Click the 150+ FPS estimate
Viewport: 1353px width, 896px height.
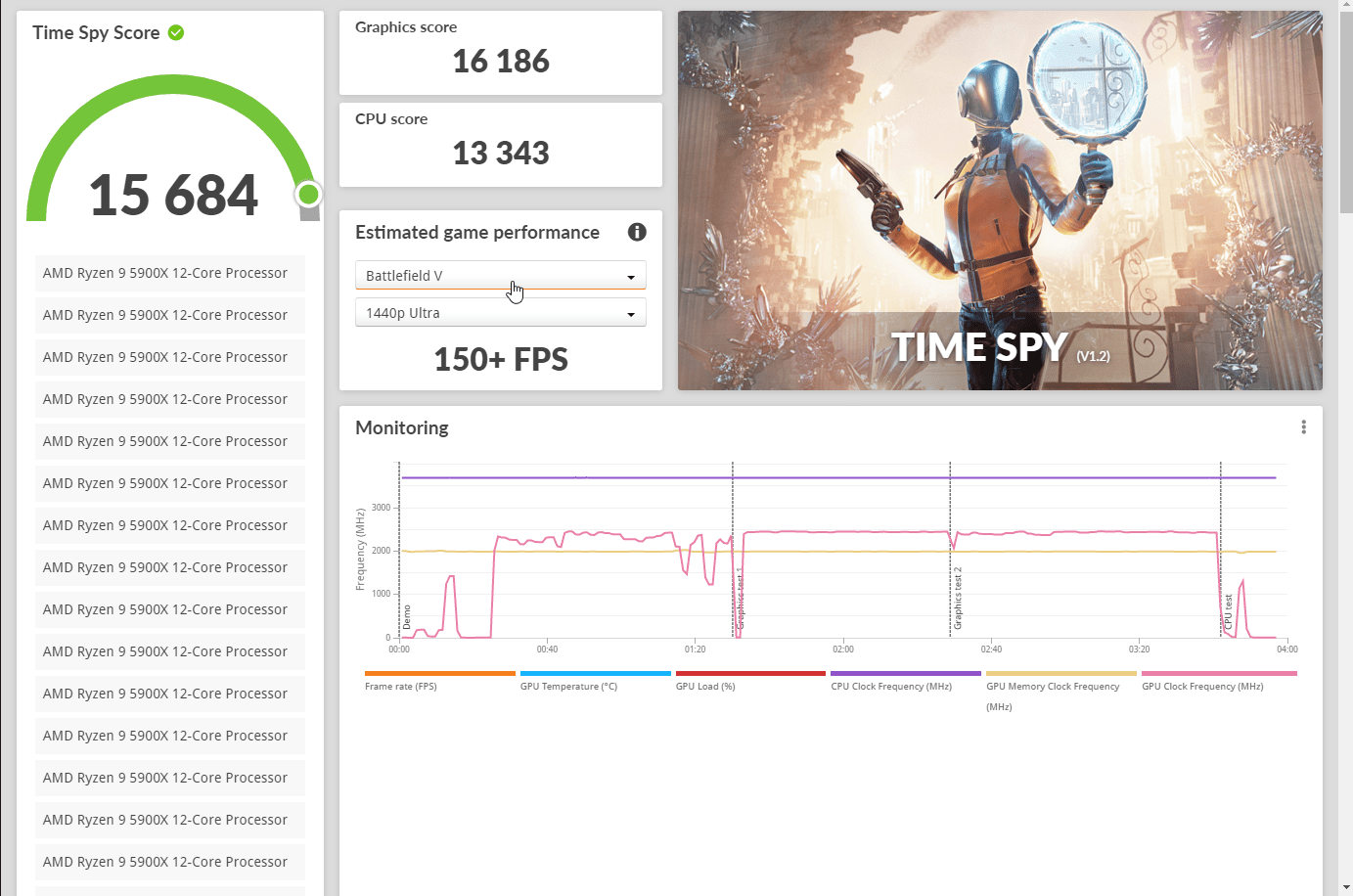[x=501, y=359]
